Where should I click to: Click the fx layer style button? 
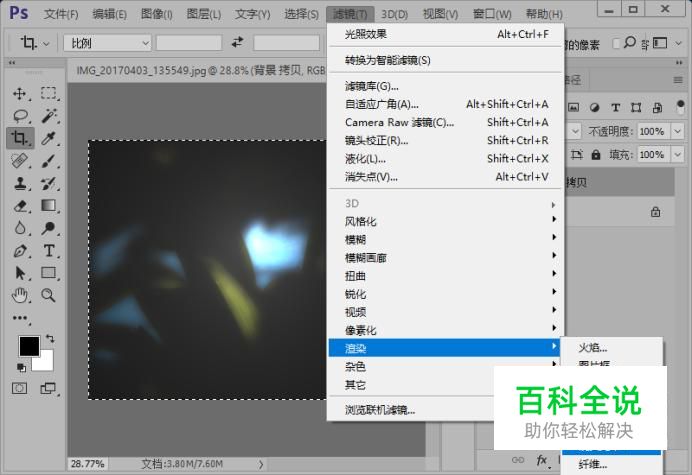pyautogui.click(x=542, y=460)
